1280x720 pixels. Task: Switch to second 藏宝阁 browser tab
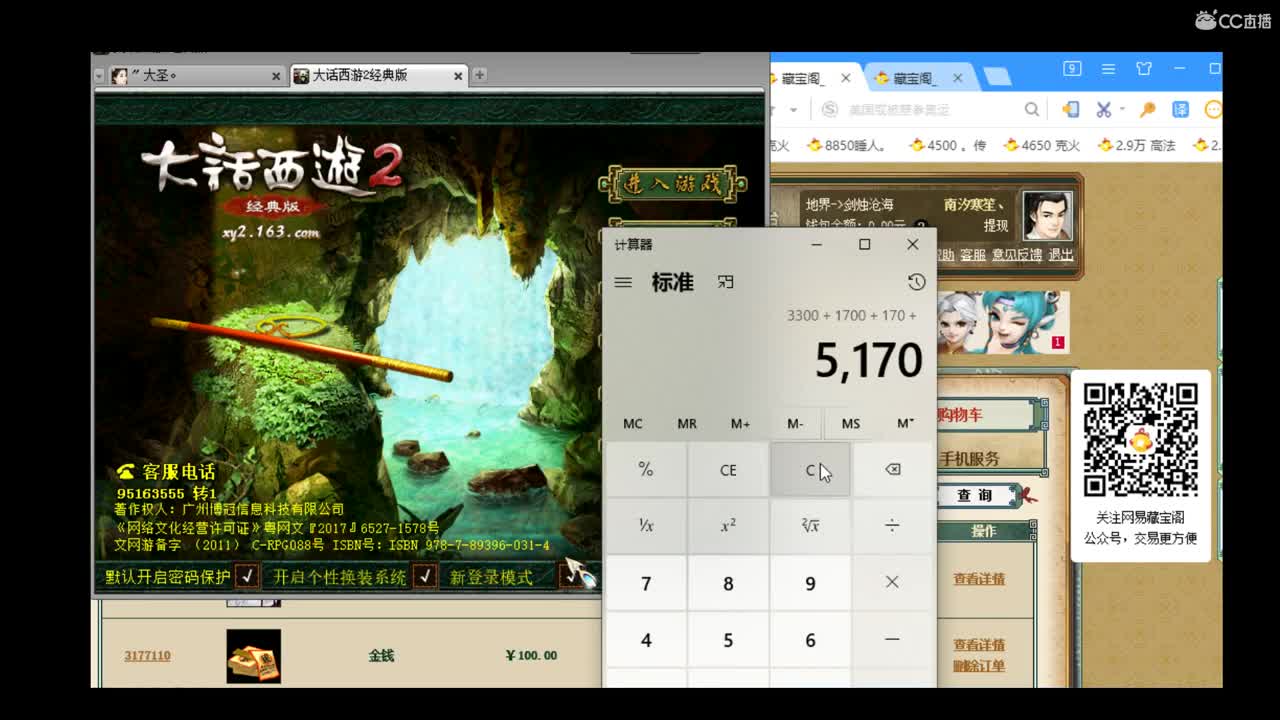(918, 78)
